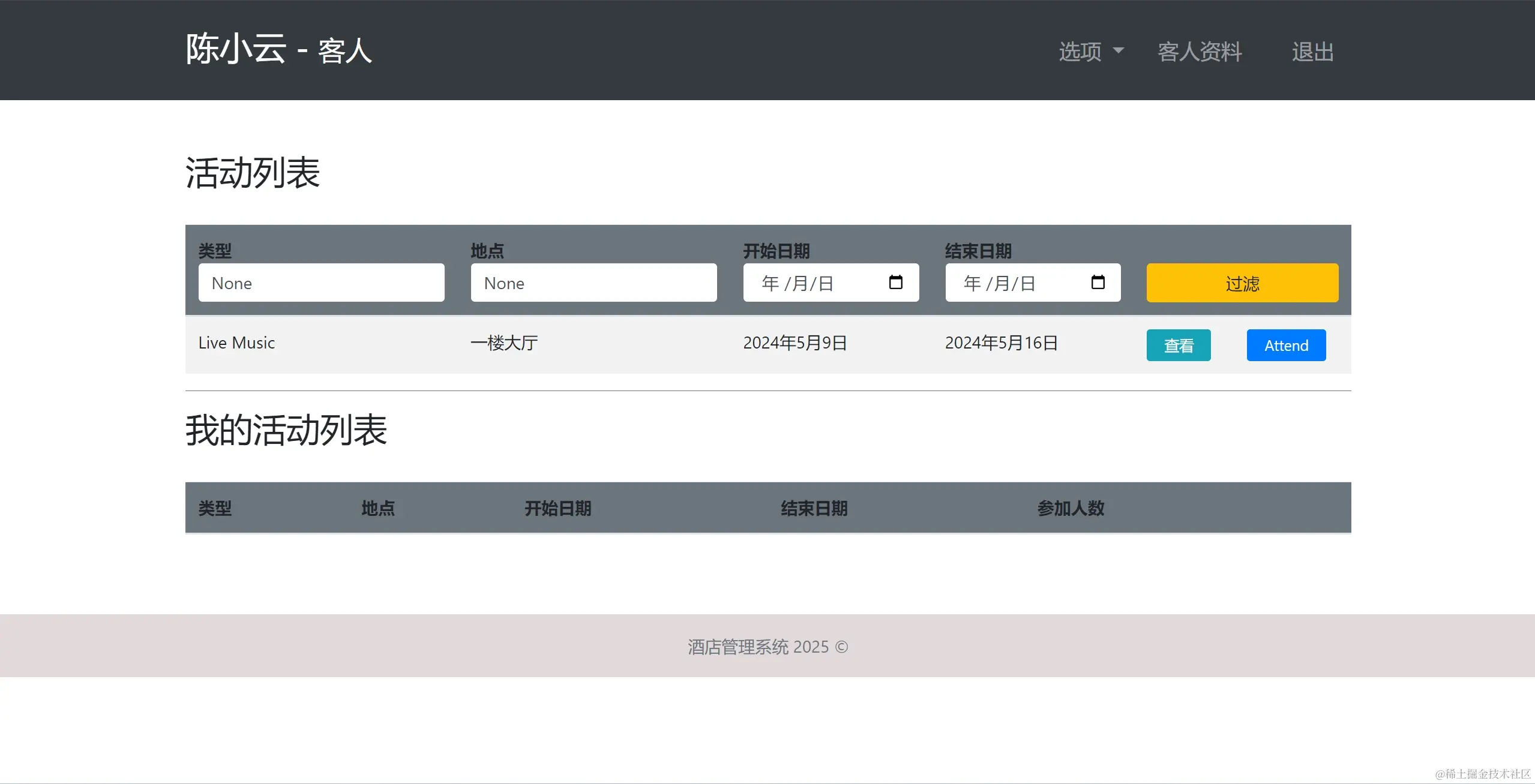This screenshot has height=784, width=1535.
Task: Click 查看 for Live Music event
Action: (x=1178, y=346)
